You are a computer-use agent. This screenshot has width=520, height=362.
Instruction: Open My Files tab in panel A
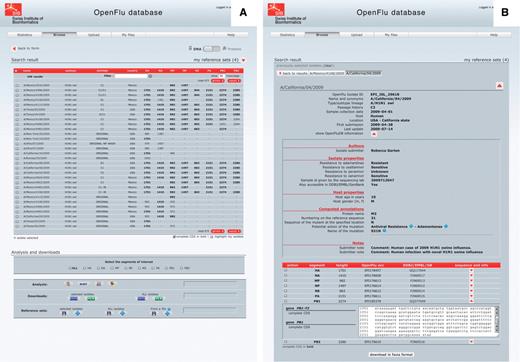[x=128, y=35]
